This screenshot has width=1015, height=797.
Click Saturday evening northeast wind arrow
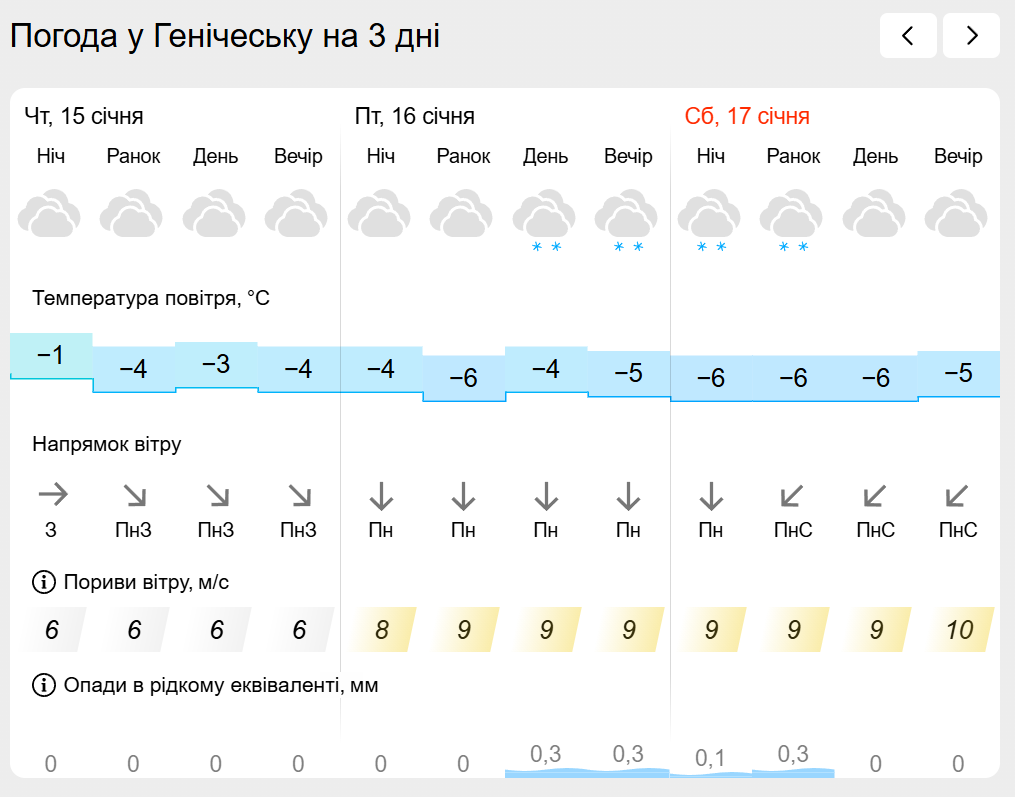coord(957,494)
